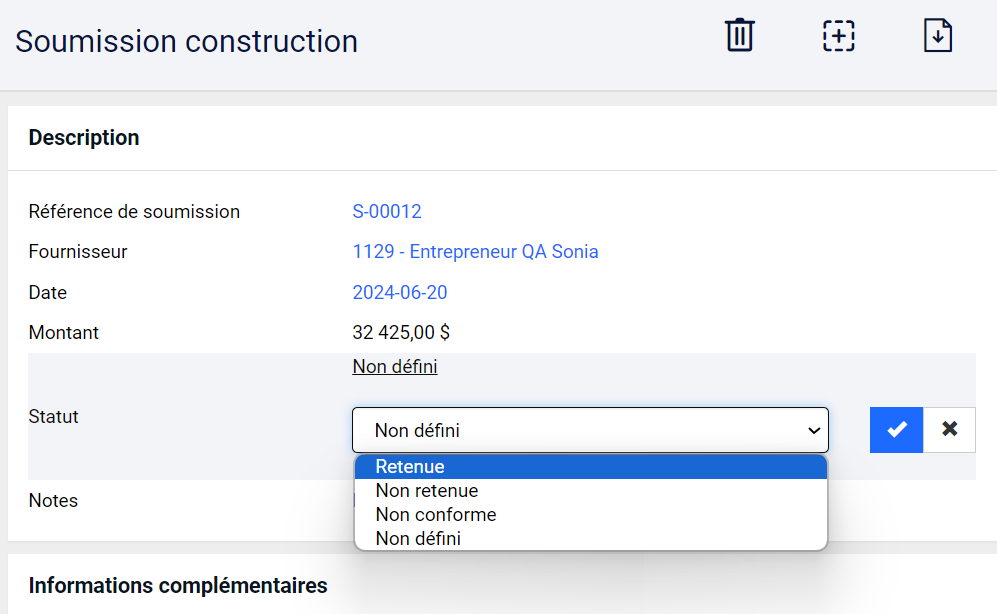Open the Statut combo box field
Viewport: 997px width, 614px height.
point(590,430)
